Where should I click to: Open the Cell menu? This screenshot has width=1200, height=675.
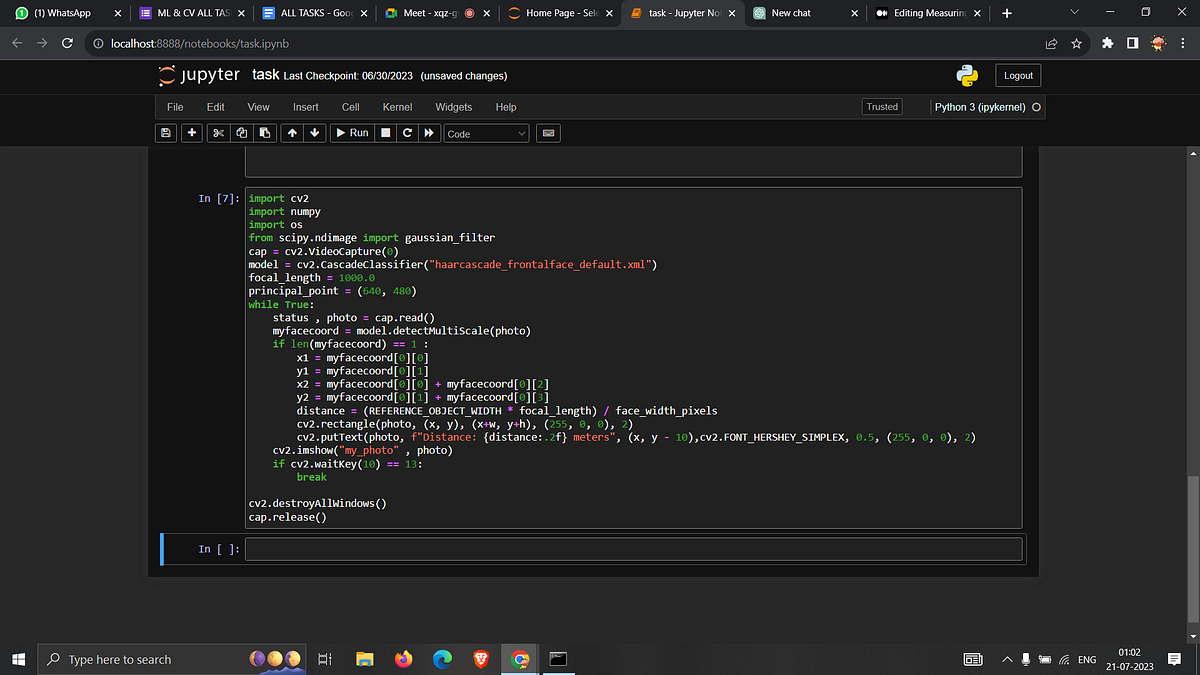(x=350, y=107)
